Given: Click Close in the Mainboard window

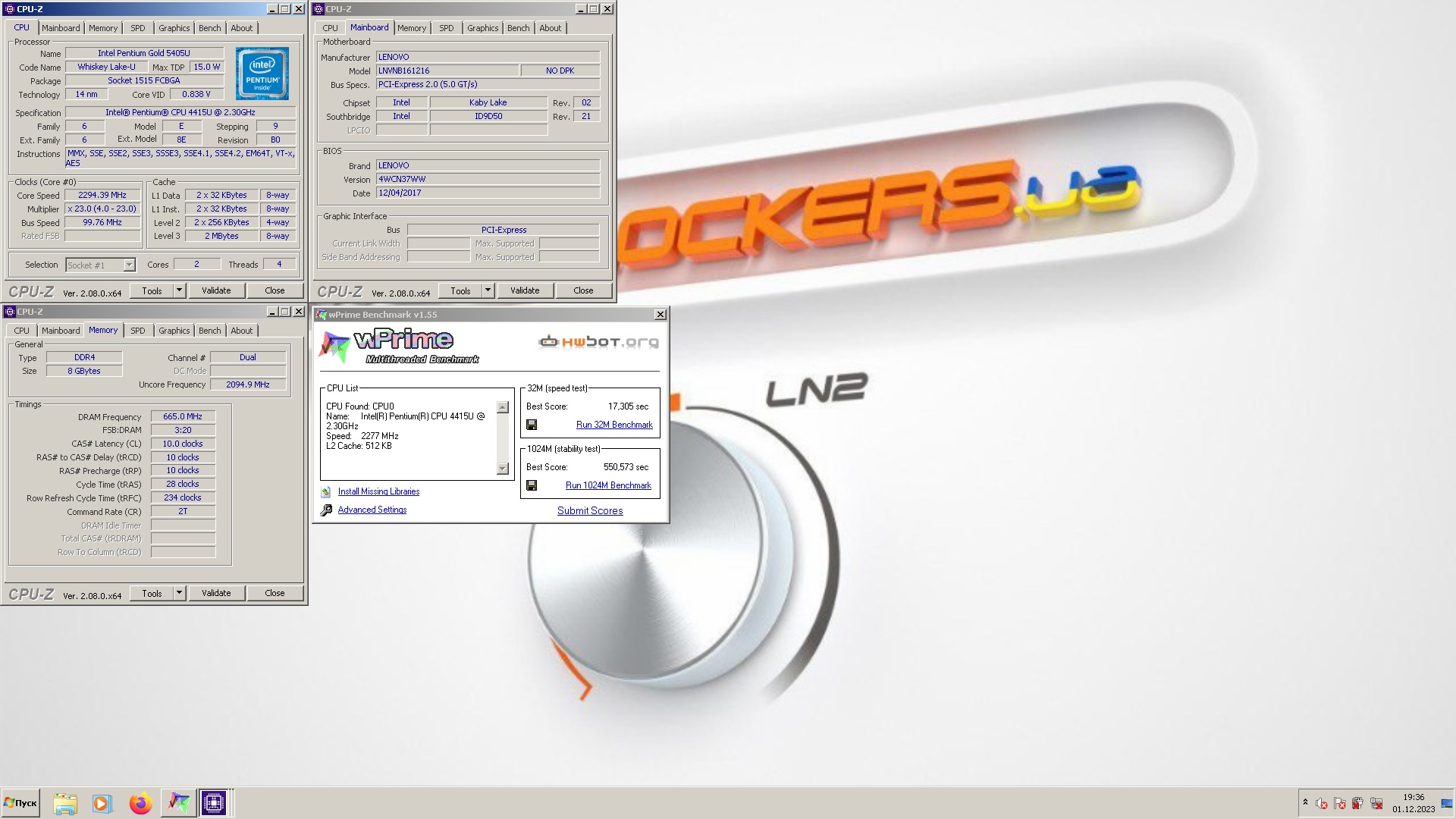Looking at the screenshot, I should coord(583,290).
